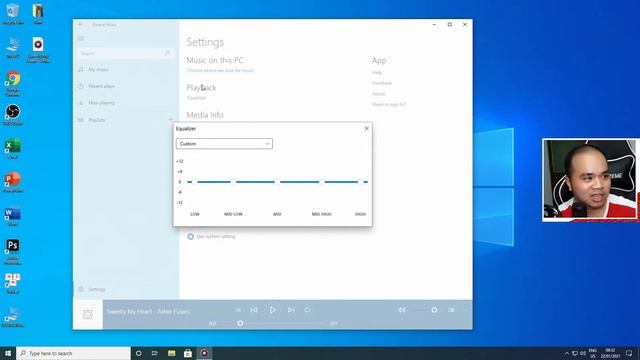The width and height of the screenshot is (640, 360).
Task: Click Task View button on taskbar
Action: pos(155,353)
